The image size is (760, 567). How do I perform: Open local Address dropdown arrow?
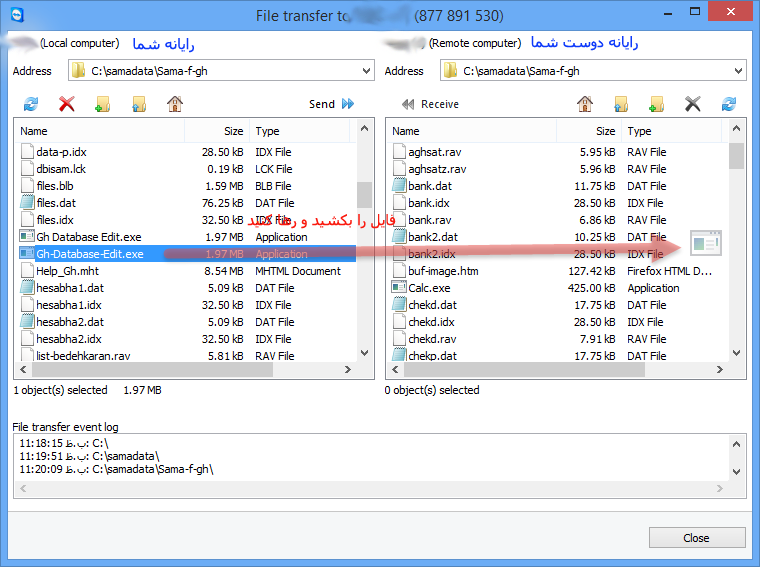click(366, 71)
